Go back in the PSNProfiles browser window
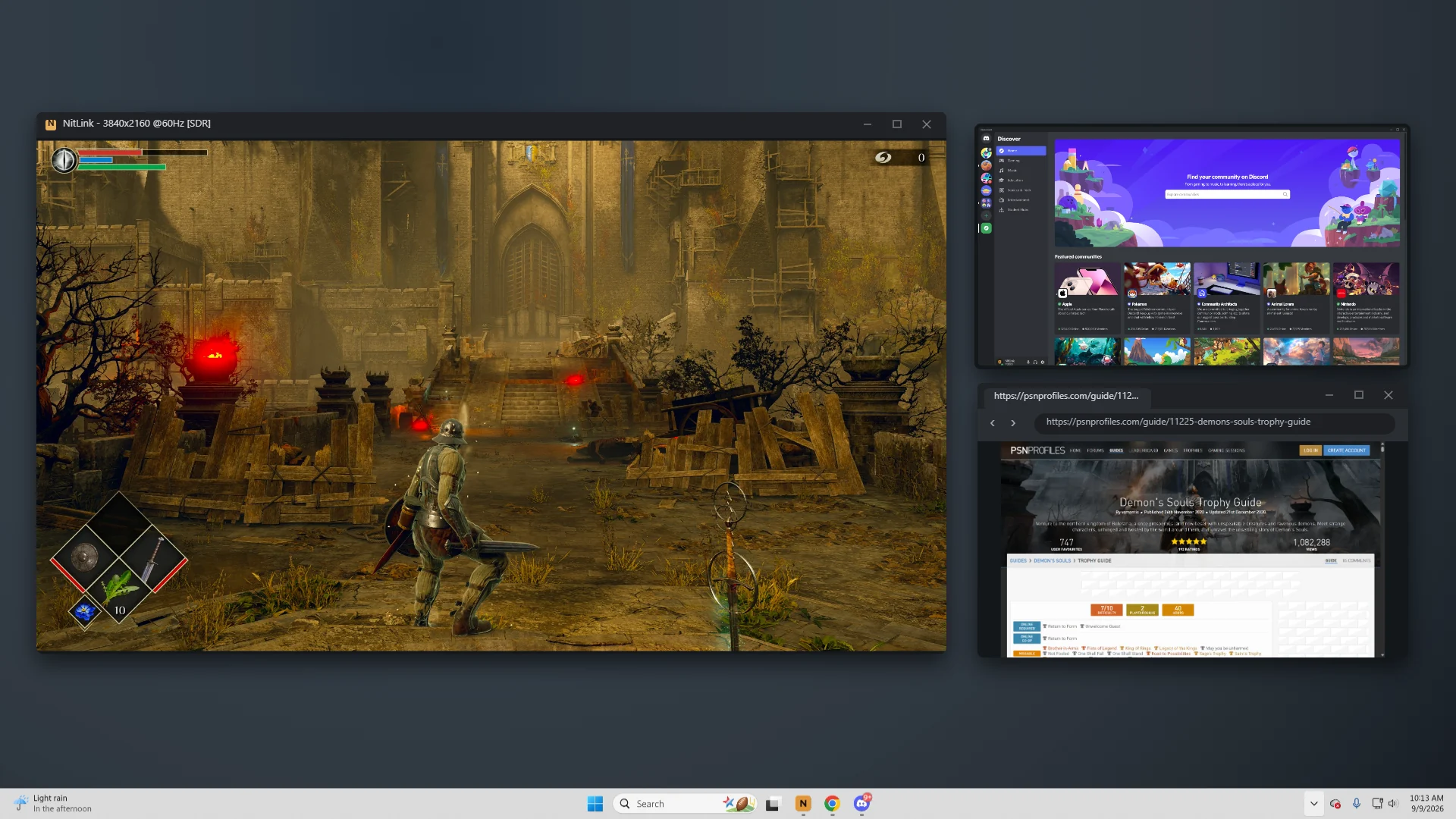The image size is (1456, 819). pyautogui.click(x=992, y=422)
